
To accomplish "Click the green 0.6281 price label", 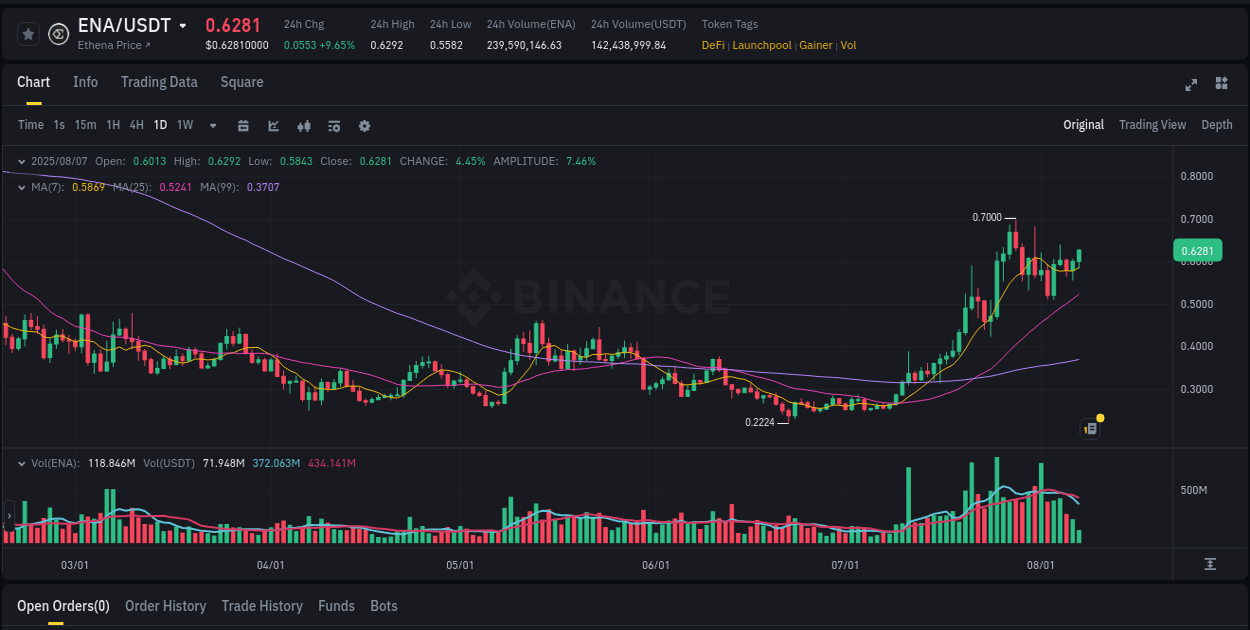I will pos(1197,250).
